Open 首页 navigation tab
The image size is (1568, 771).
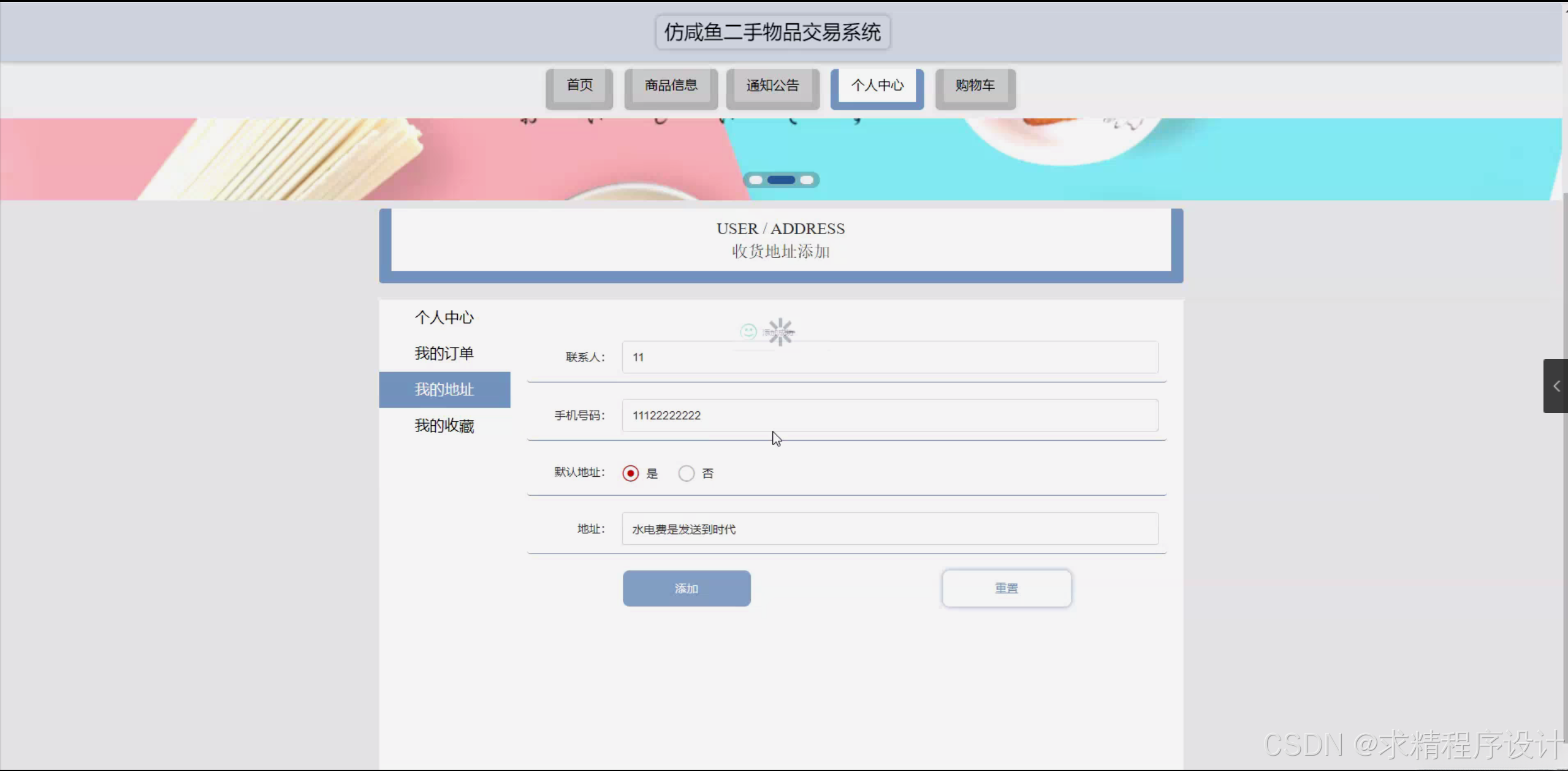pyautogui.click(x=579, y=86)
